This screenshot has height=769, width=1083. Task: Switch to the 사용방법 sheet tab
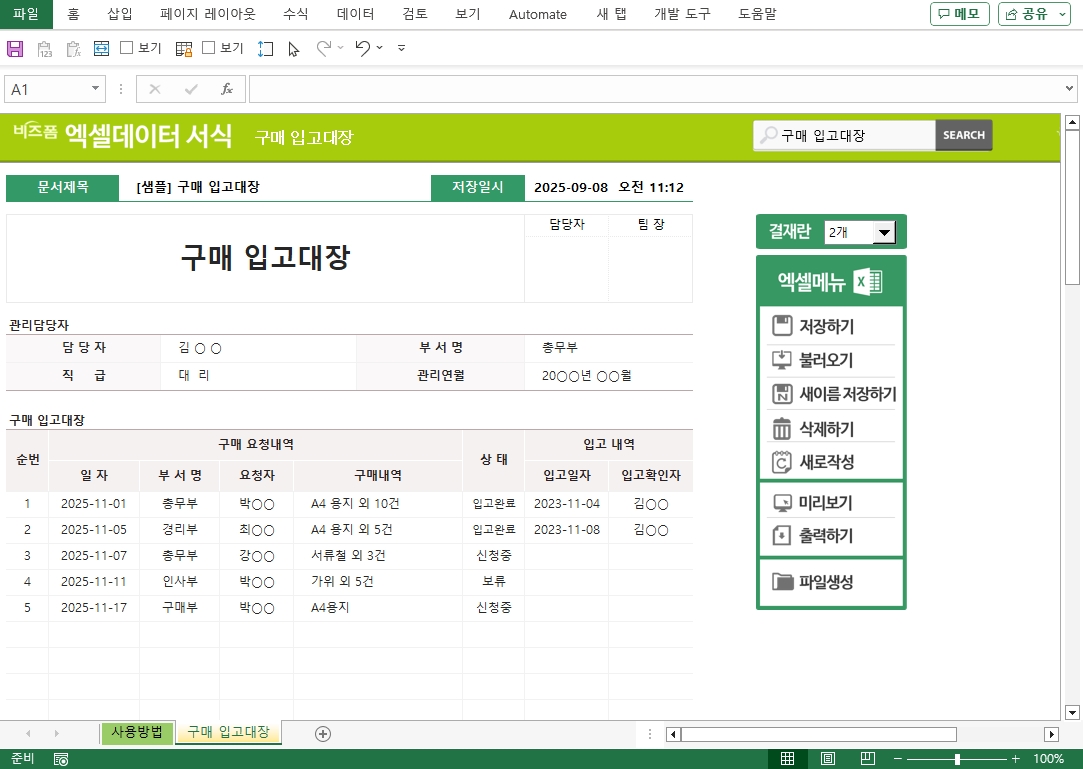click(x=137, y=732)
